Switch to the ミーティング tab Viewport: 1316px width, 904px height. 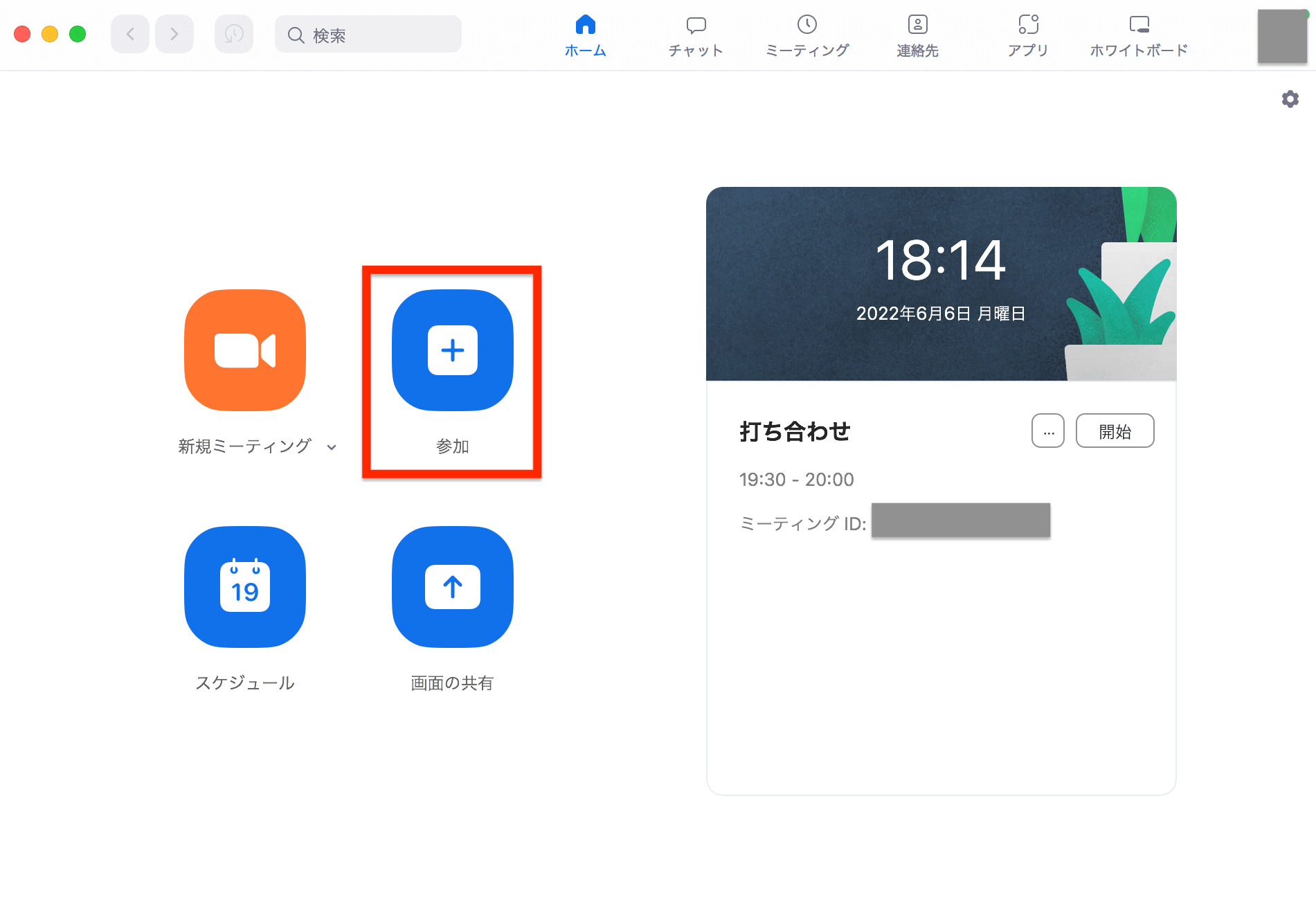tap(806, 35)
